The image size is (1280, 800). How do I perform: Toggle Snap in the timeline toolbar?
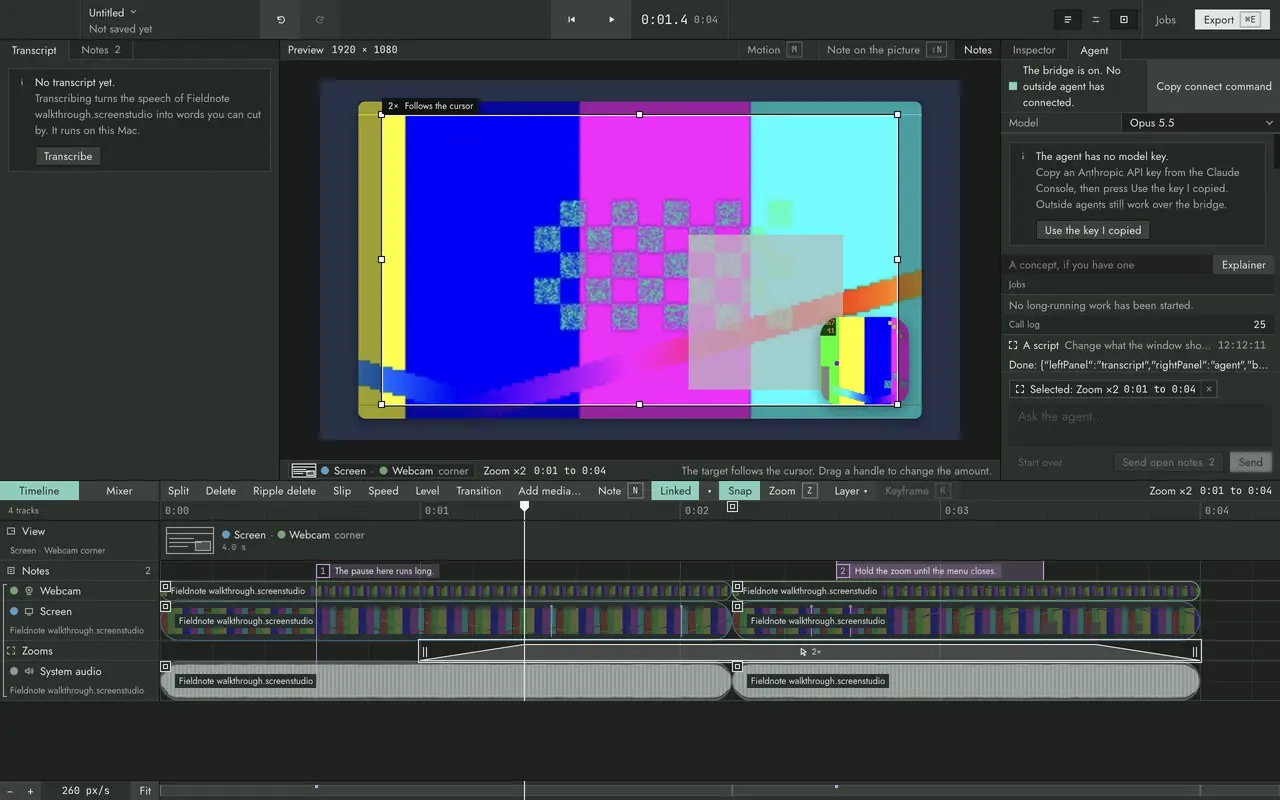point(740,491)
